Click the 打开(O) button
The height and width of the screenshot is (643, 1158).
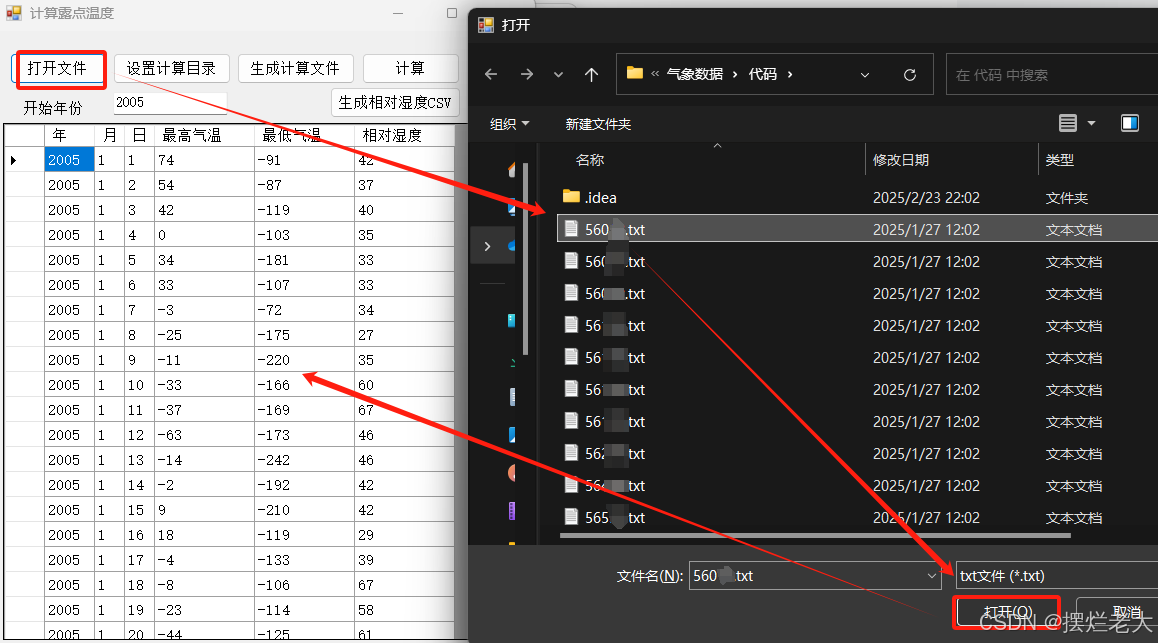click(x=1007, y=612)
